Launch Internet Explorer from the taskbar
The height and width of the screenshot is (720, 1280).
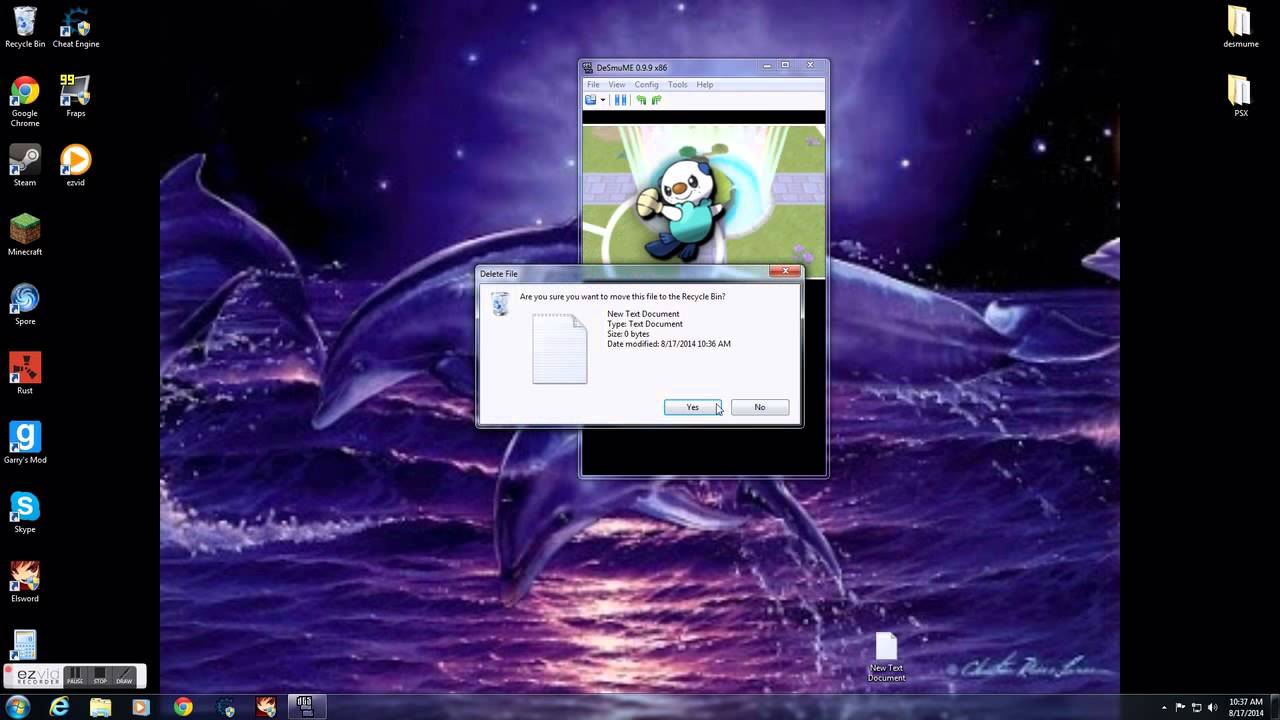coord(60,707)
